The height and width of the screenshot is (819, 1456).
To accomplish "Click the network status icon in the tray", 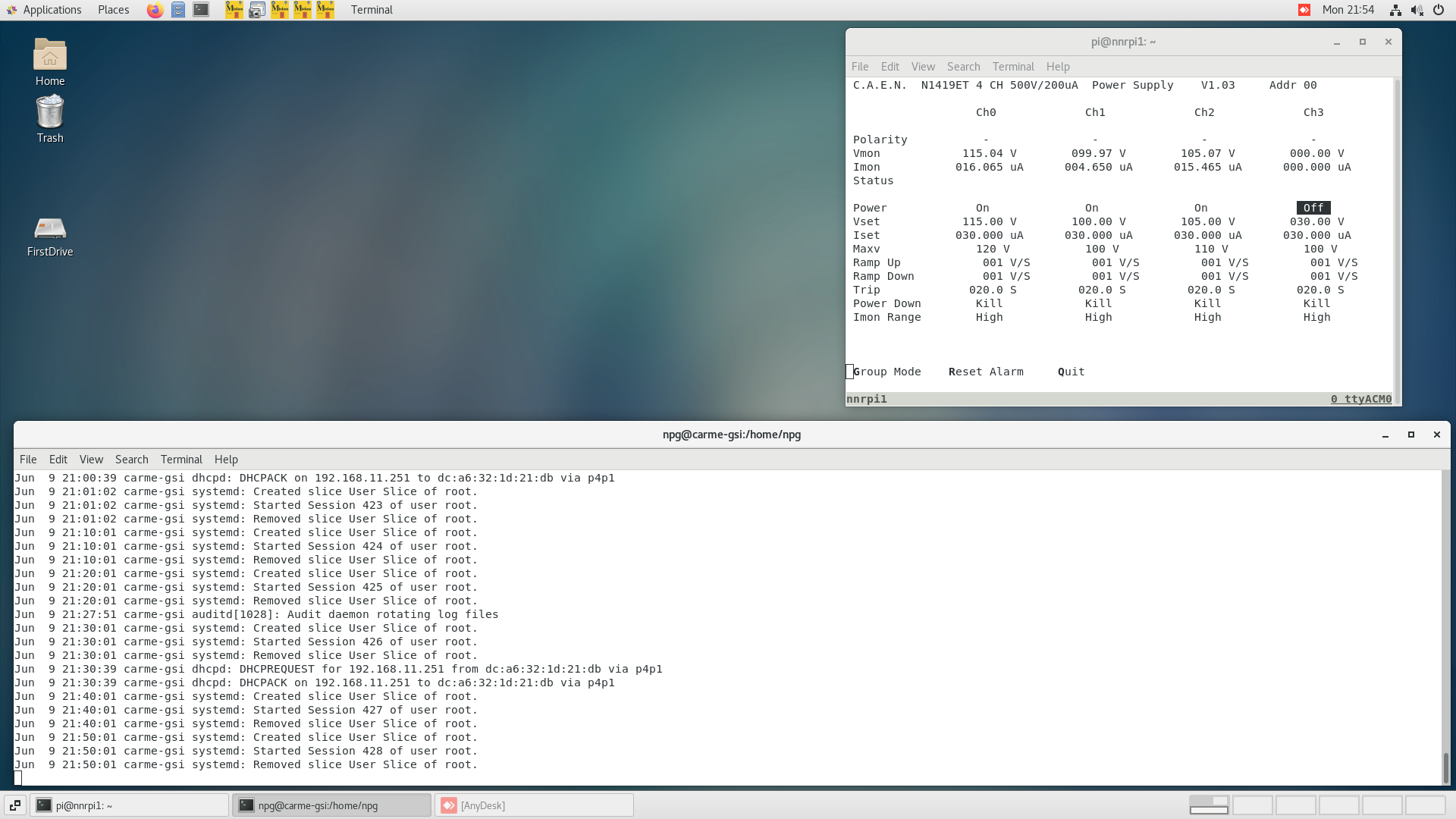I will [1395, 10].
